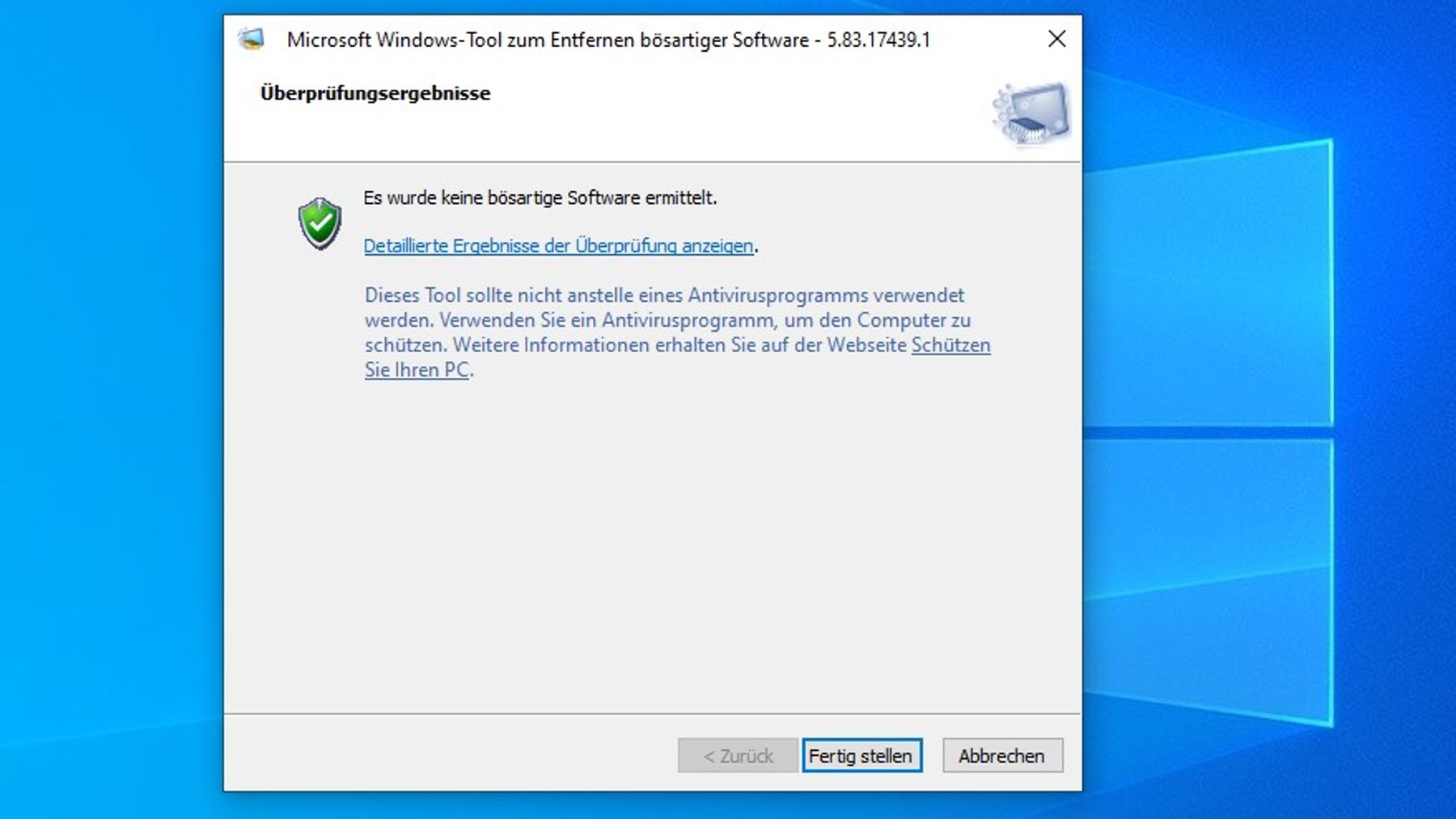Follow the Schützen Sie Ihren PC link
The height and width of the screenshot is (819, 1456).
[x=951, y=346]
